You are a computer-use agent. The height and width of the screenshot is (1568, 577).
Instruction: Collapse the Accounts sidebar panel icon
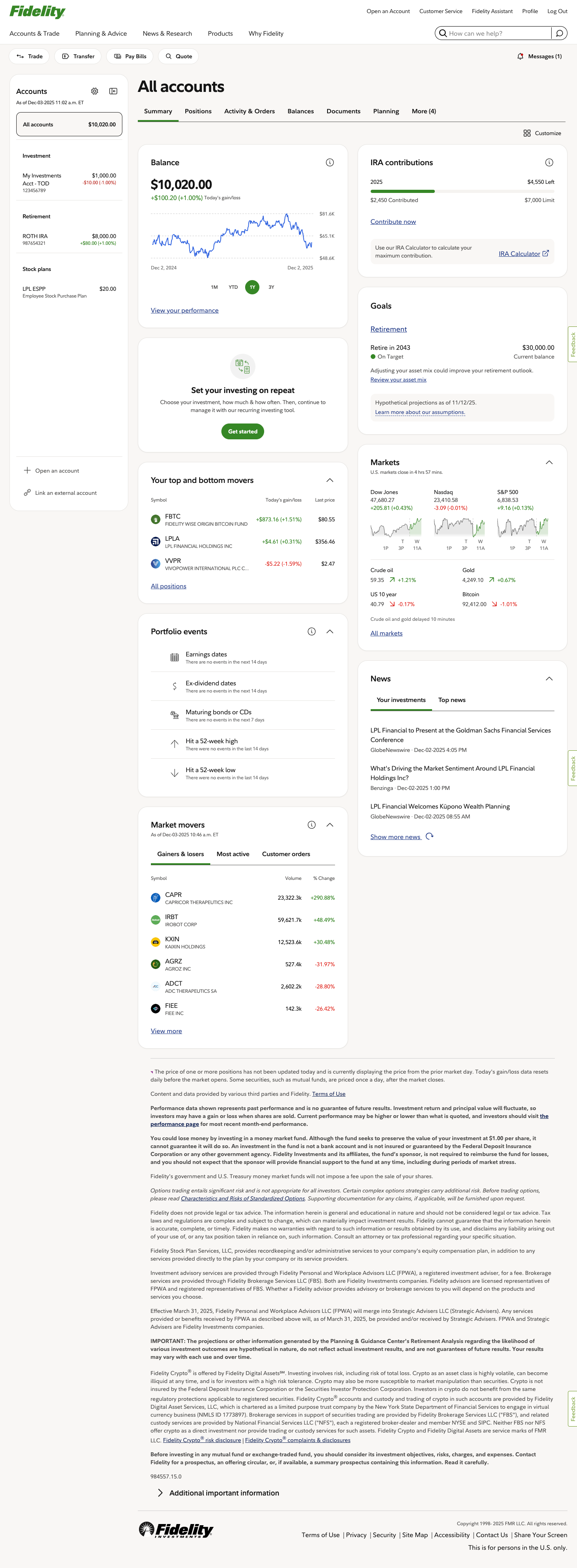pyautogui.click(x=113, y=91)
